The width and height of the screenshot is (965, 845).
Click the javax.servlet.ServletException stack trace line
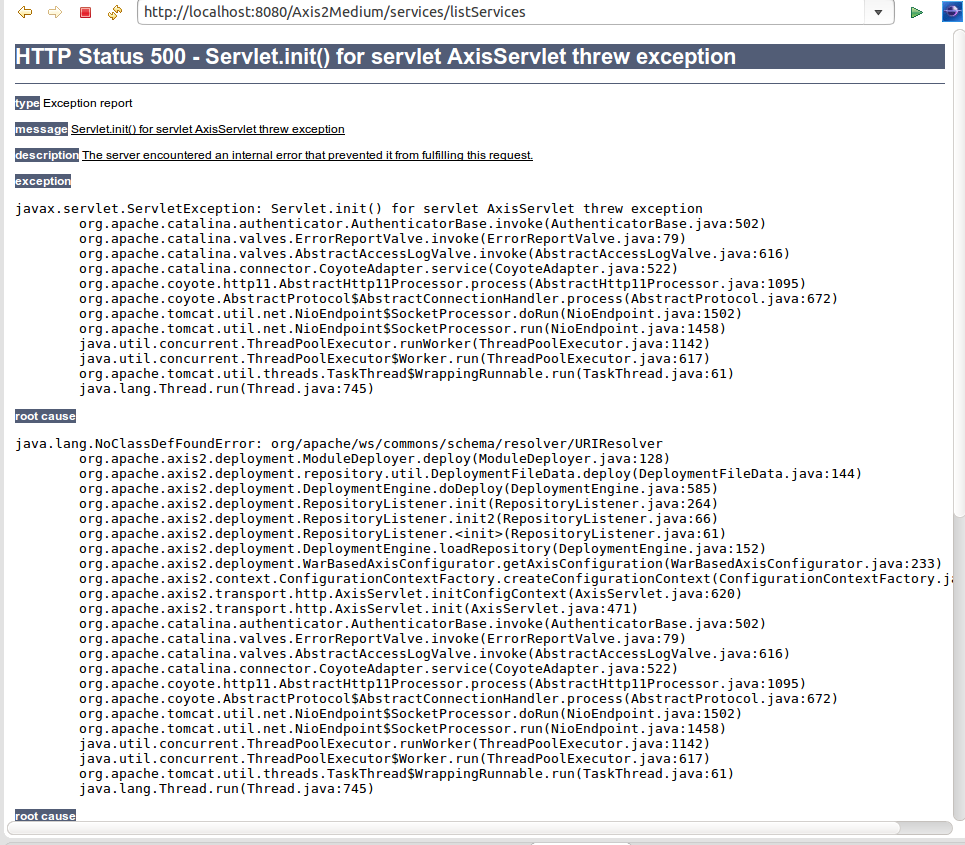point(350,208)
